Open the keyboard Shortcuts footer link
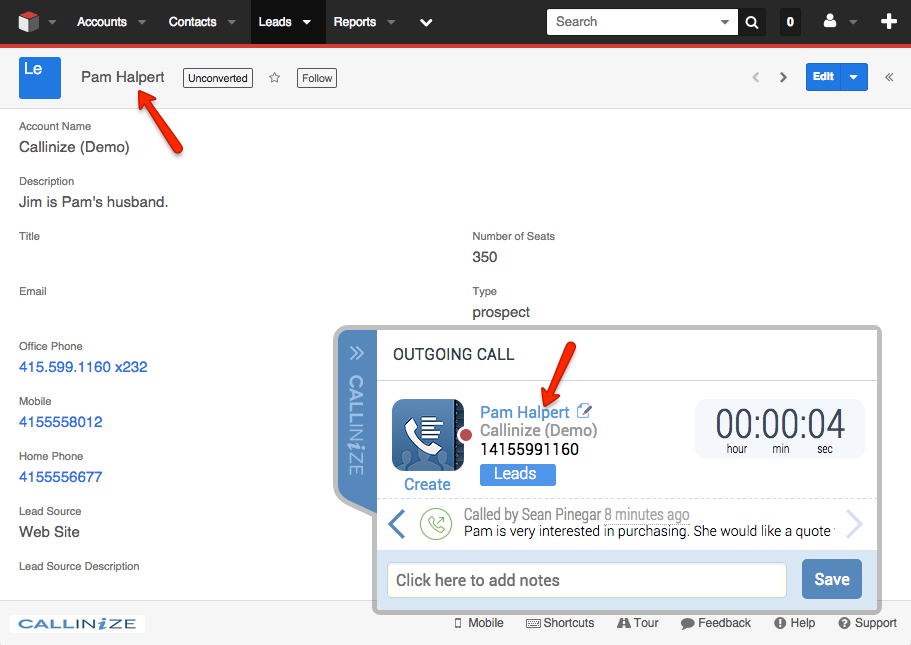The image size is (911, 645). 560,623
